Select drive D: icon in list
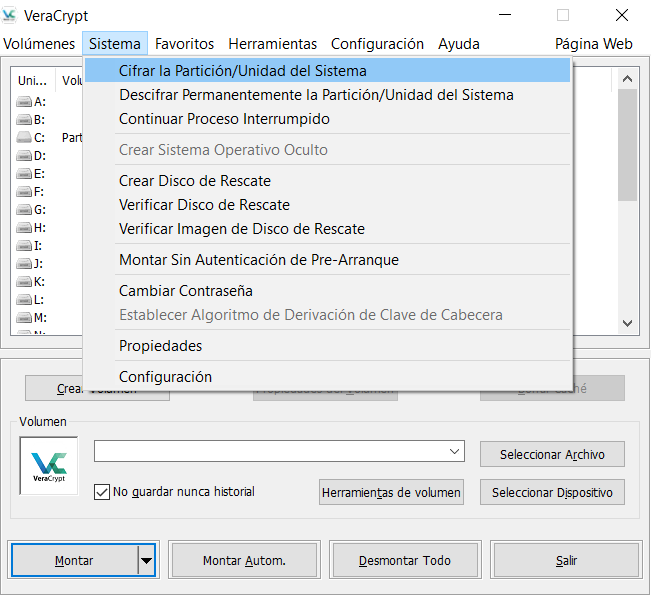The image size is (651, 596). coord(24,156)
